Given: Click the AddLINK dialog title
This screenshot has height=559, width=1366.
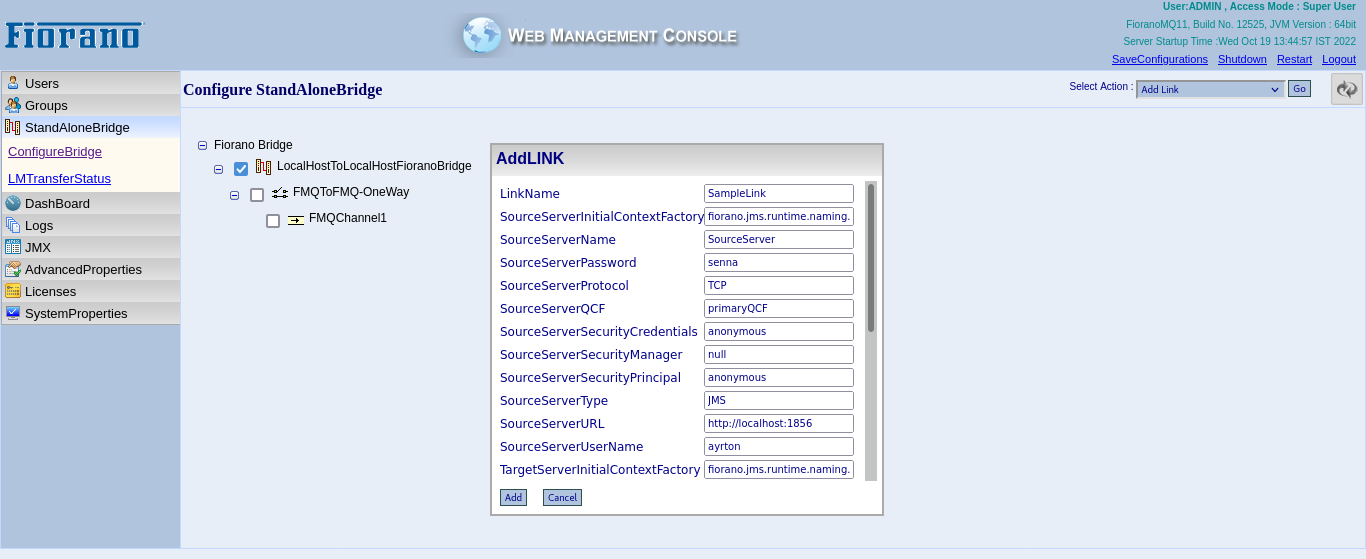Looking at the screenshot, I should coord(530,159).
